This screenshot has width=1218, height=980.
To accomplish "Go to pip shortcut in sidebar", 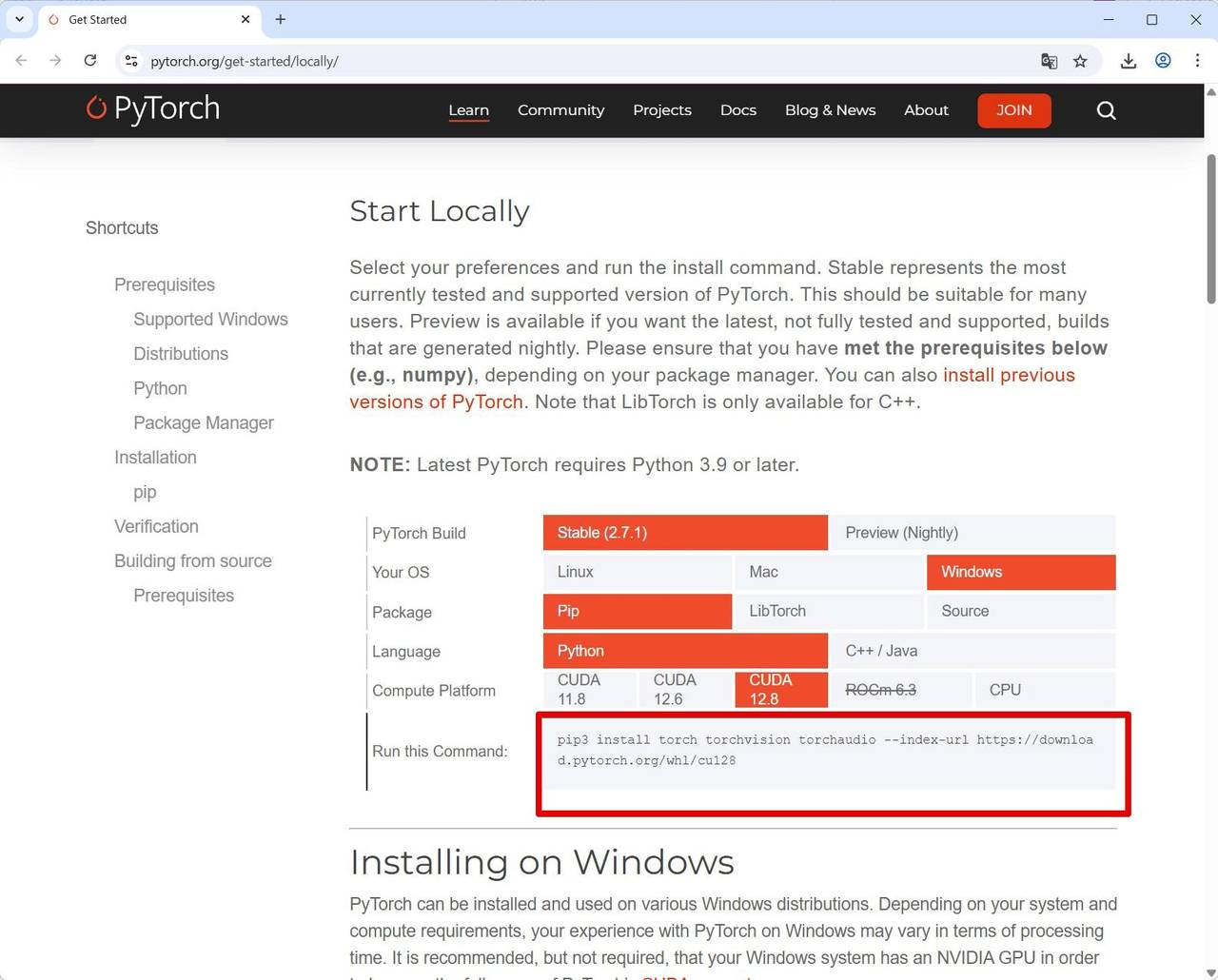I will click(145, 492).
